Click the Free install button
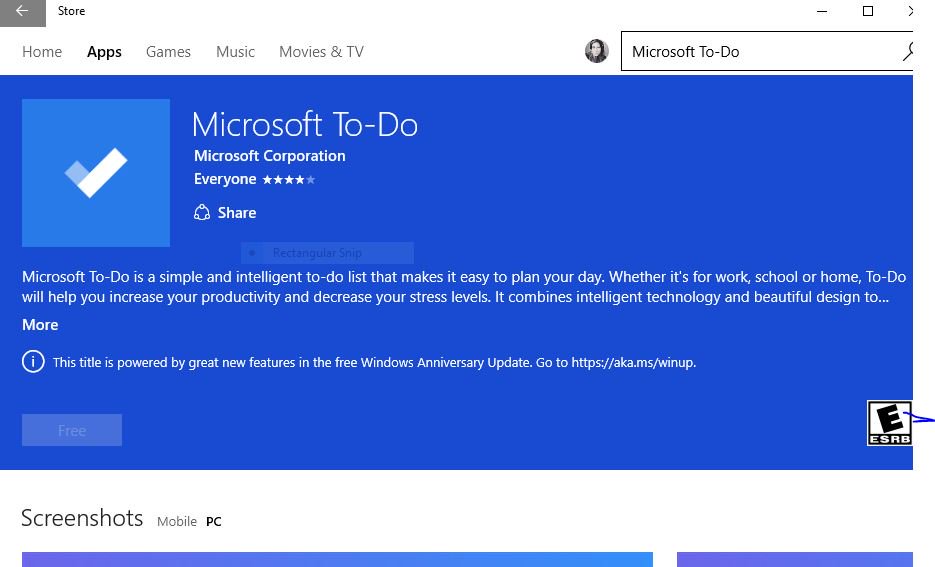The image size is (935, 567). click(x=72, y=430)
